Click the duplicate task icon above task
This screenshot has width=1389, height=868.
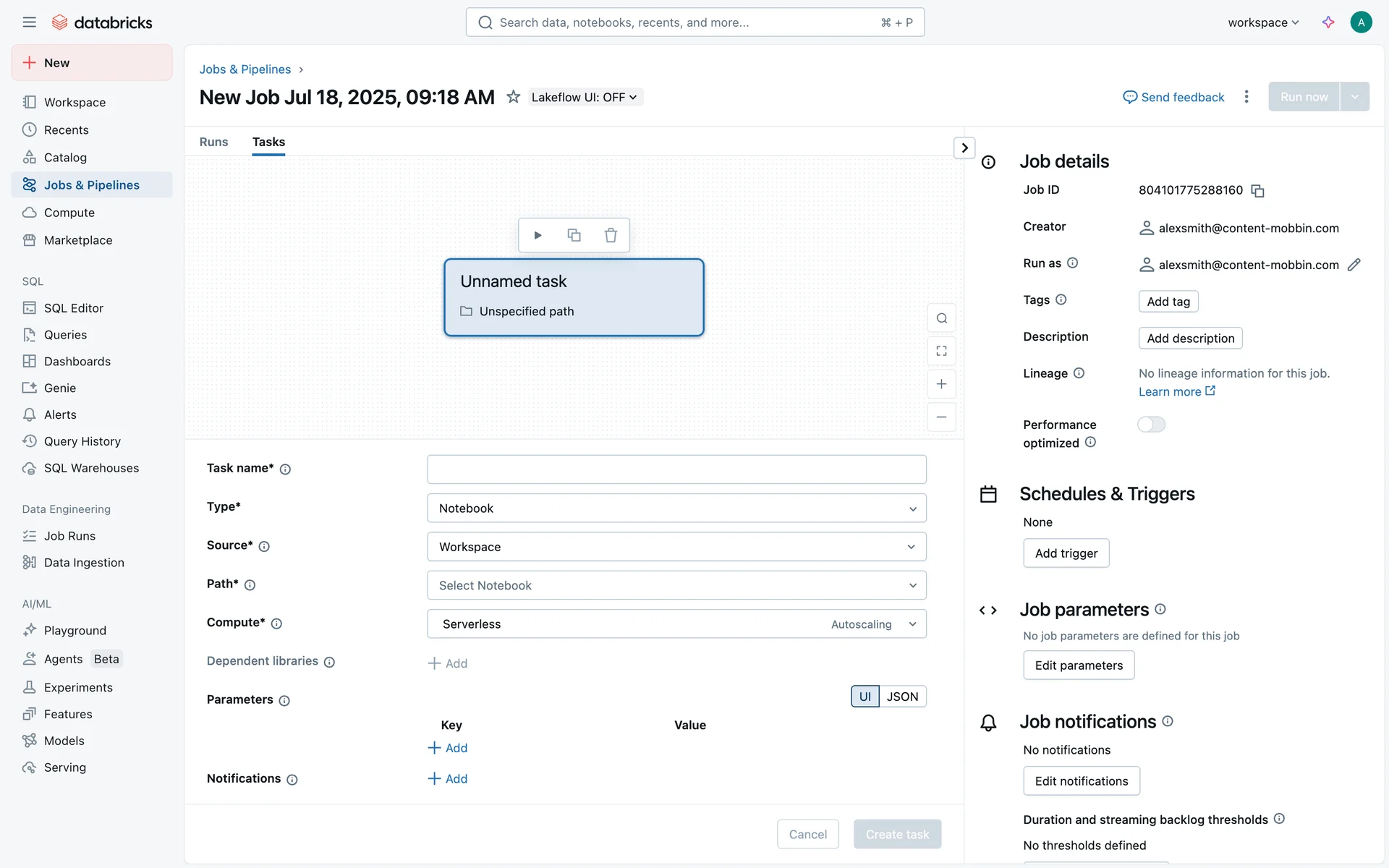pos(574,235)
